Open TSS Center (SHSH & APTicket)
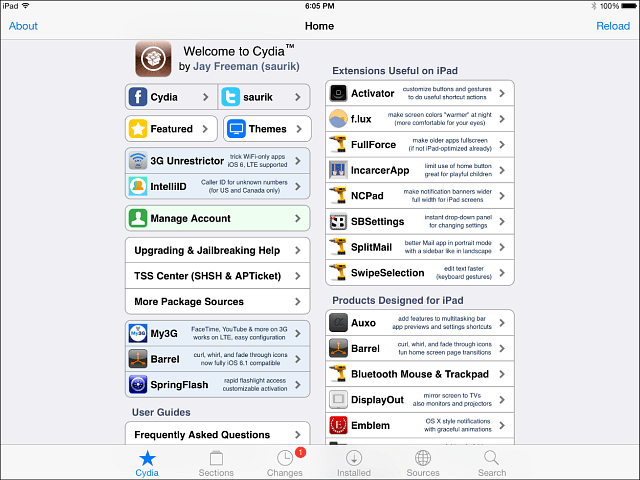The width and height of the screenshot is (640, 480). tap(218, 276)
